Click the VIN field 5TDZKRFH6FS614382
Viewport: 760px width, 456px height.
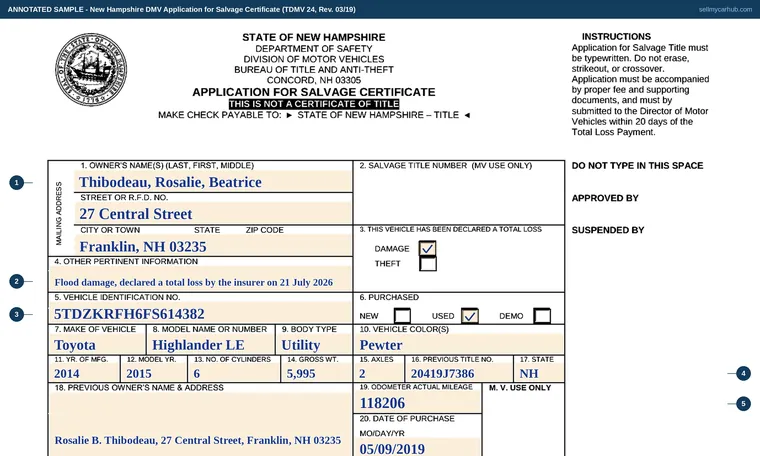(x=200, y=313)
